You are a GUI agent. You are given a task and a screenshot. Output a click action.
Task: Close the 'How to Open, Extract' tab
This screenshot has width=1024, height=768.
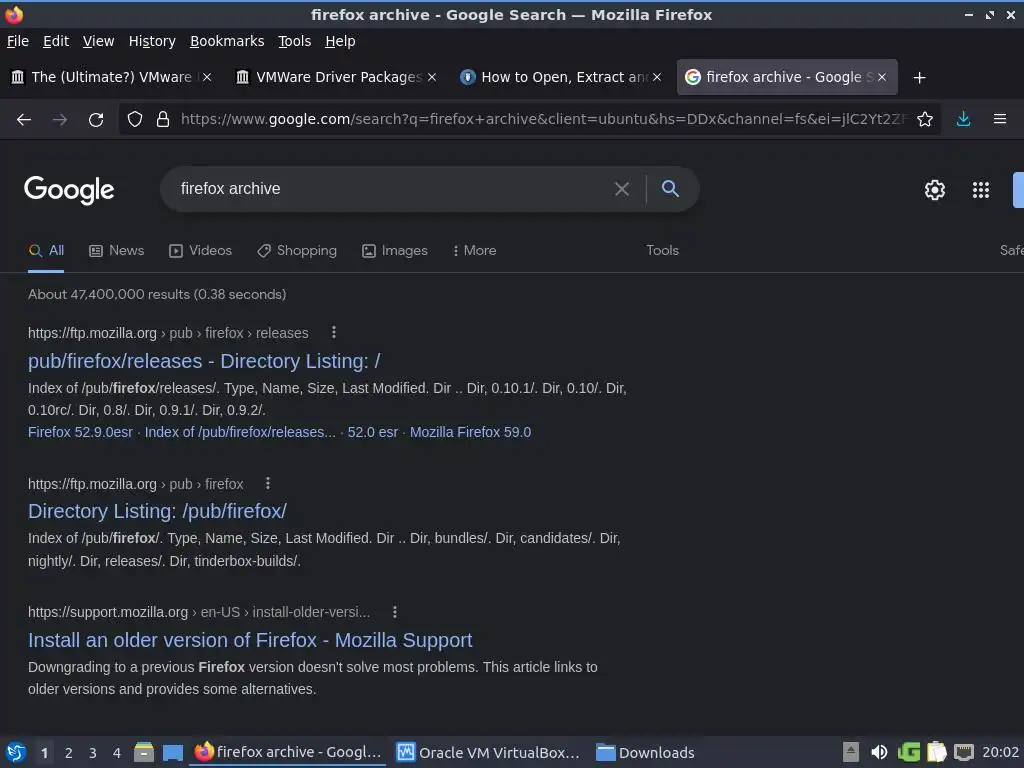(657, 77)
